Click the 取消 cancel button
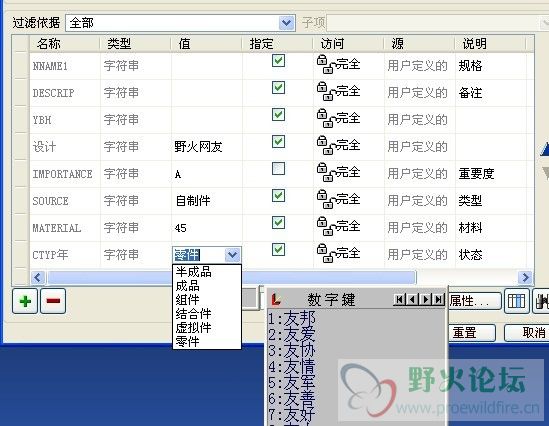The image size is (549, 426). [x=527, y=333]
